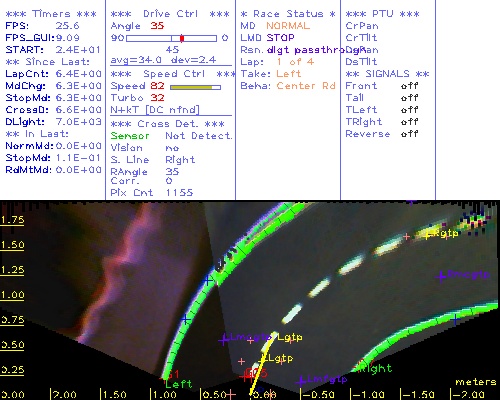Click the green Right lane label
The height and width of the screenshot is (400, 500).
click(x=375, y=368)
